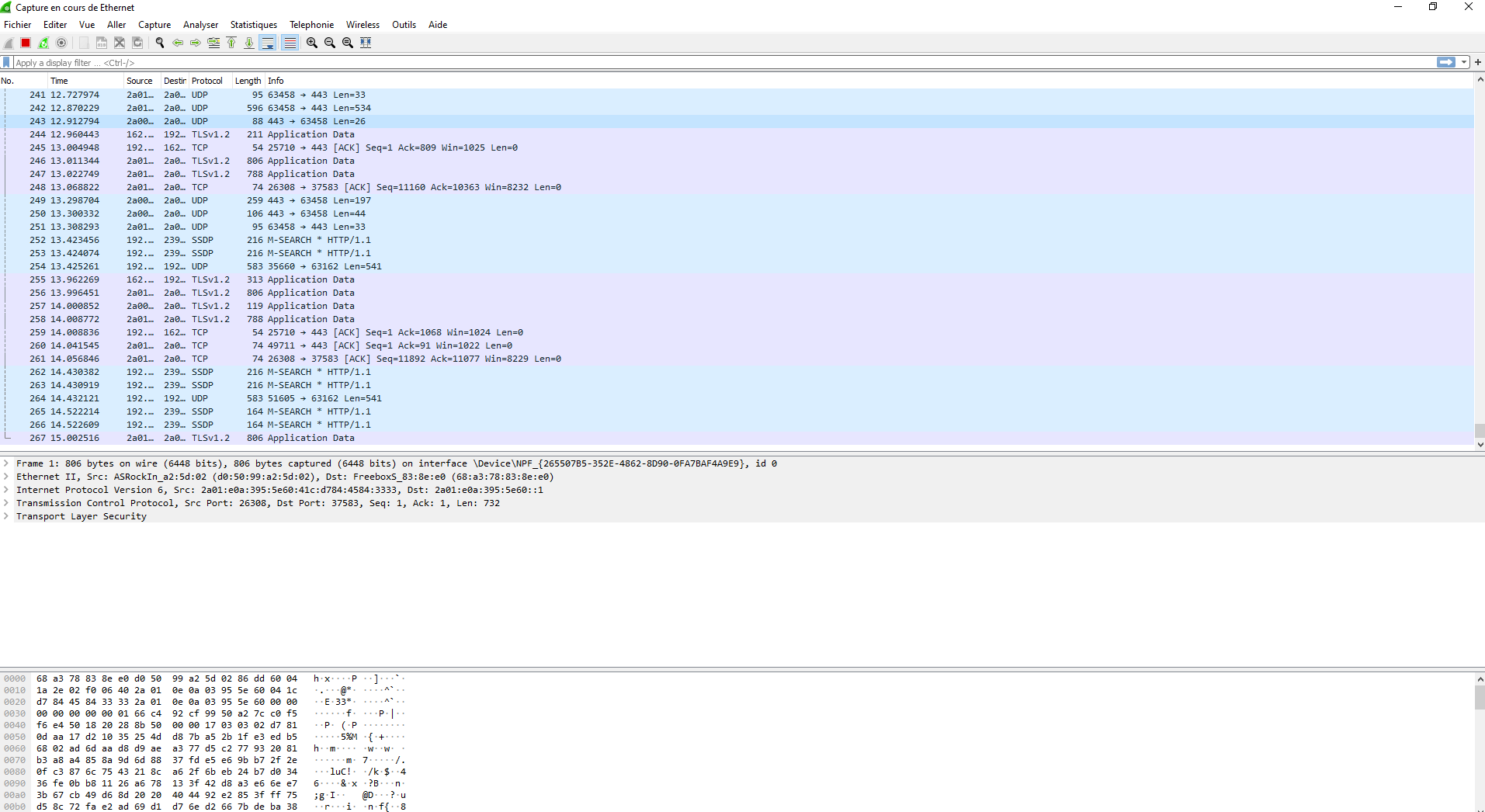
Task: Select packet 252 SSDP M-SEARCH row
Action: (x=737, y=240)
